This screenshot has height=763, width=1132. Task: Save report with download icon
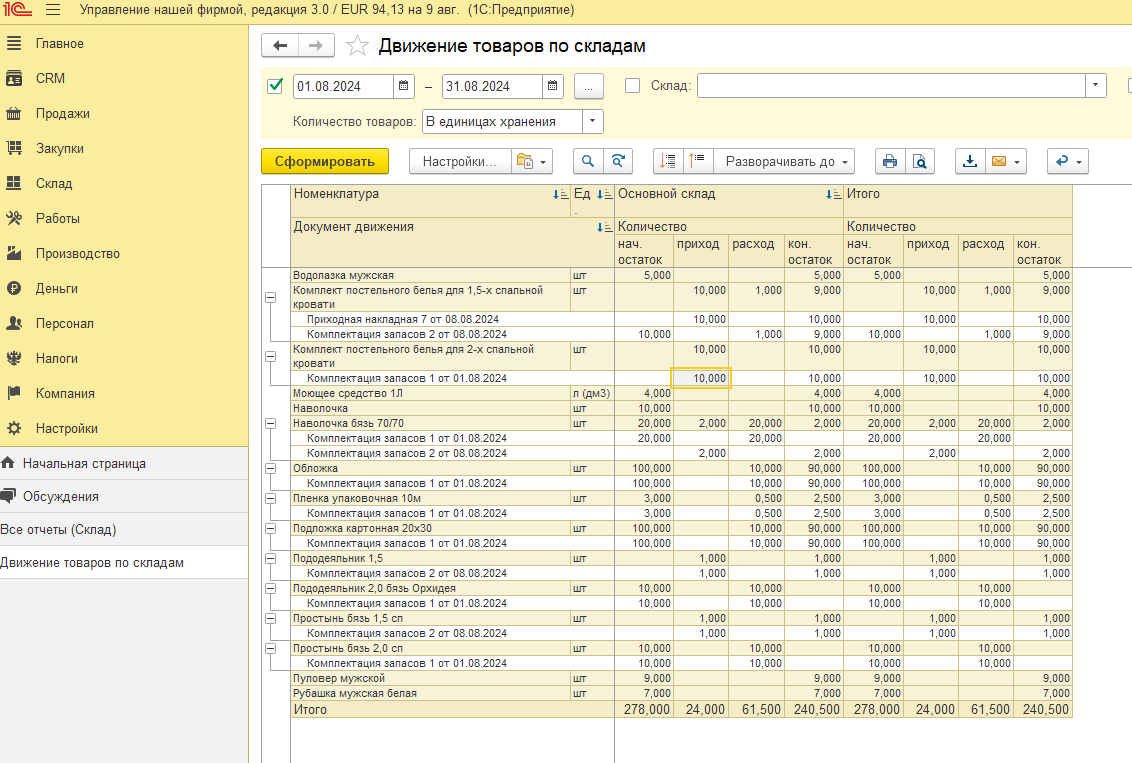970,161
